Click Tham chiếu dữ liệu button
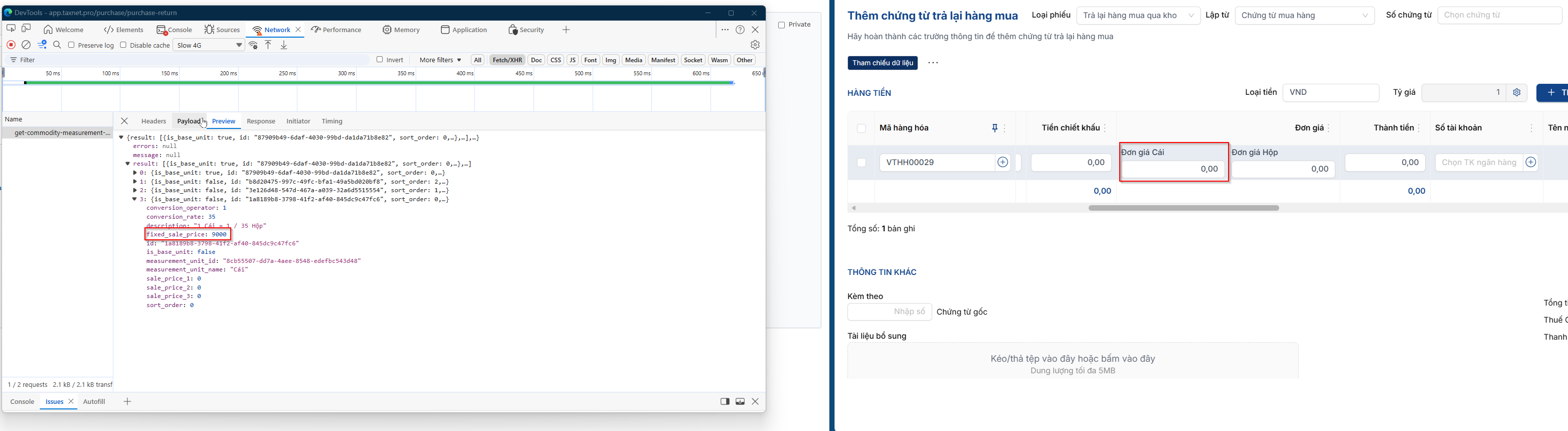The height and width of the screenshot is (431, 1568). [x=883, y=63]
